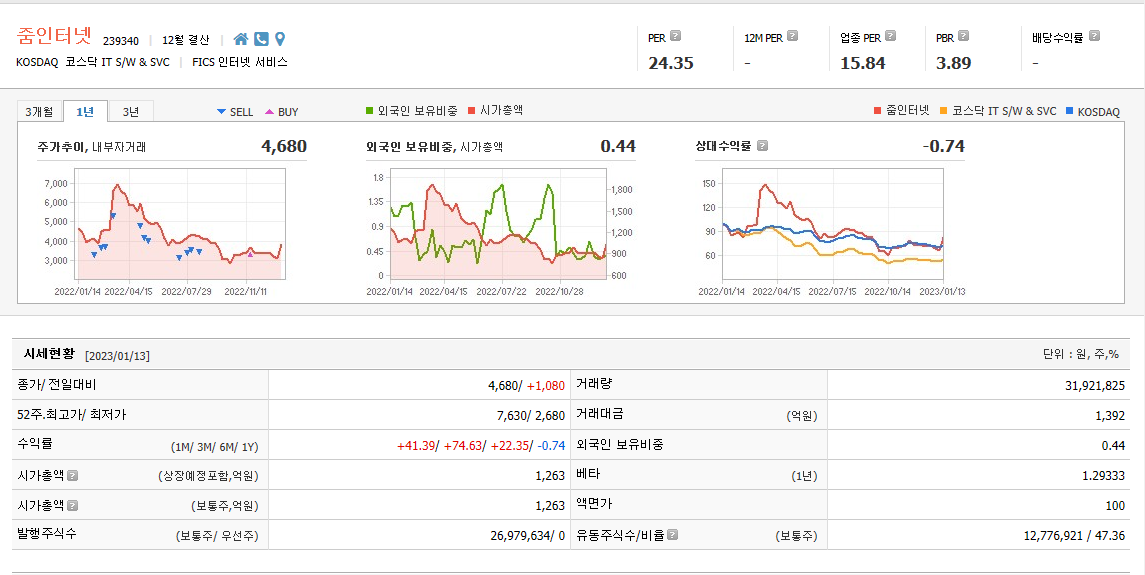Viewport: 1145px width, 575px height.
Task: Click the 베타 value 1.29333
Action: tap(1103, 476)
